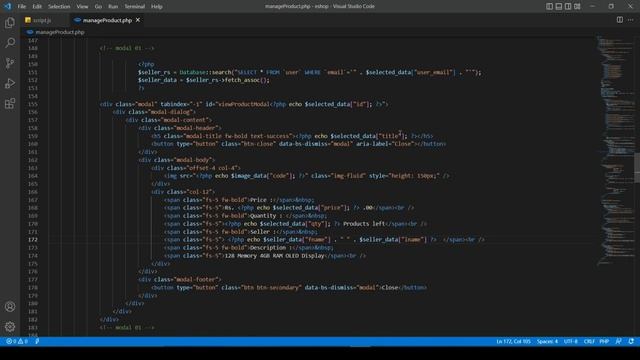Screen dimensions: 640x360
Task: Click line number 172 in gutter
Action: click(x=33, y=240)
